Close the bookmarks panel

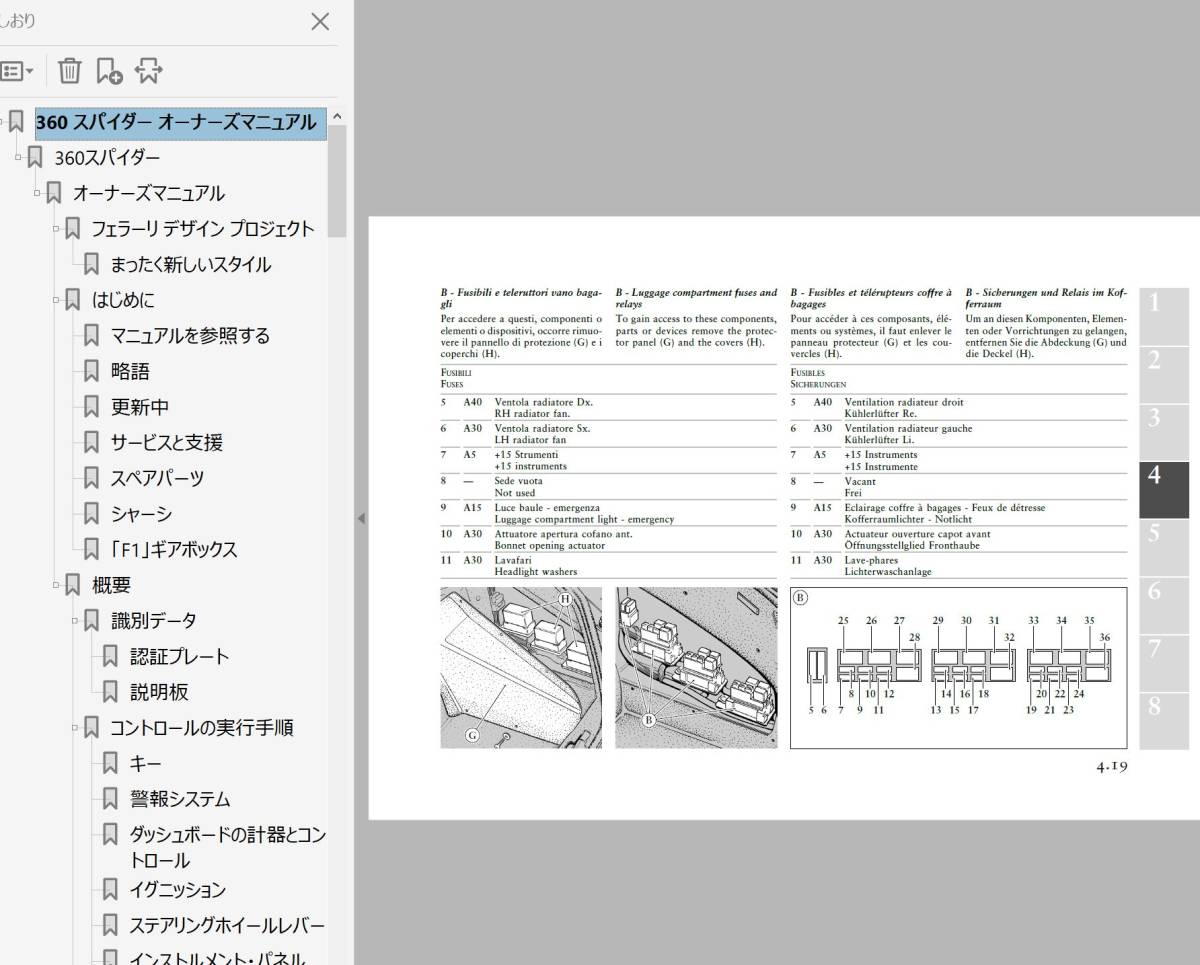[x=320, y=21]
